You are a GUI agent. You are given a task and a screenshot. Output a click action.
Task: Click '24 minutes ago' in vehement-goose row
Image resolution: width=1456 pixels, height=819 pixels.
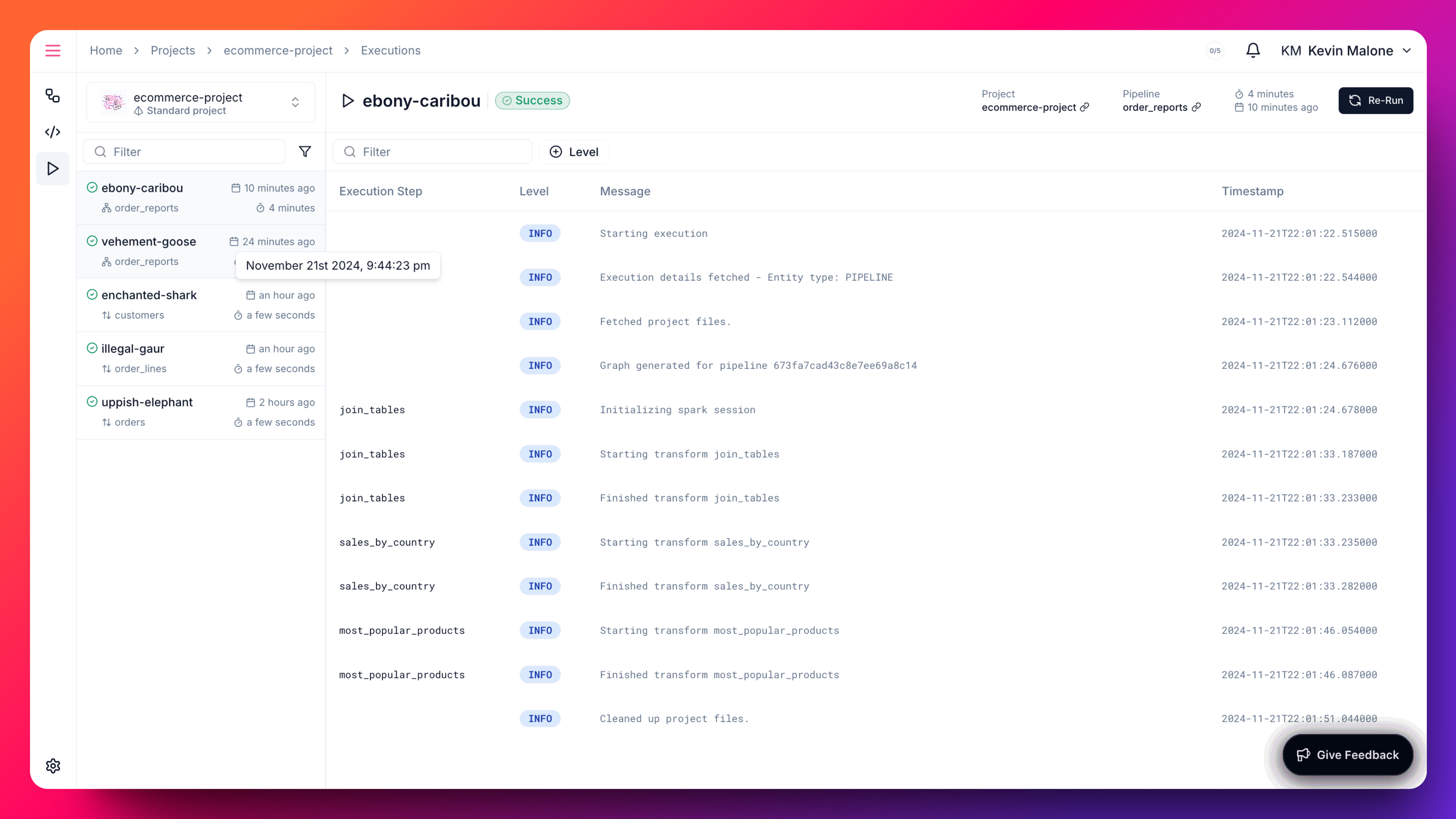pyautogui.click(x=278, y=242)
